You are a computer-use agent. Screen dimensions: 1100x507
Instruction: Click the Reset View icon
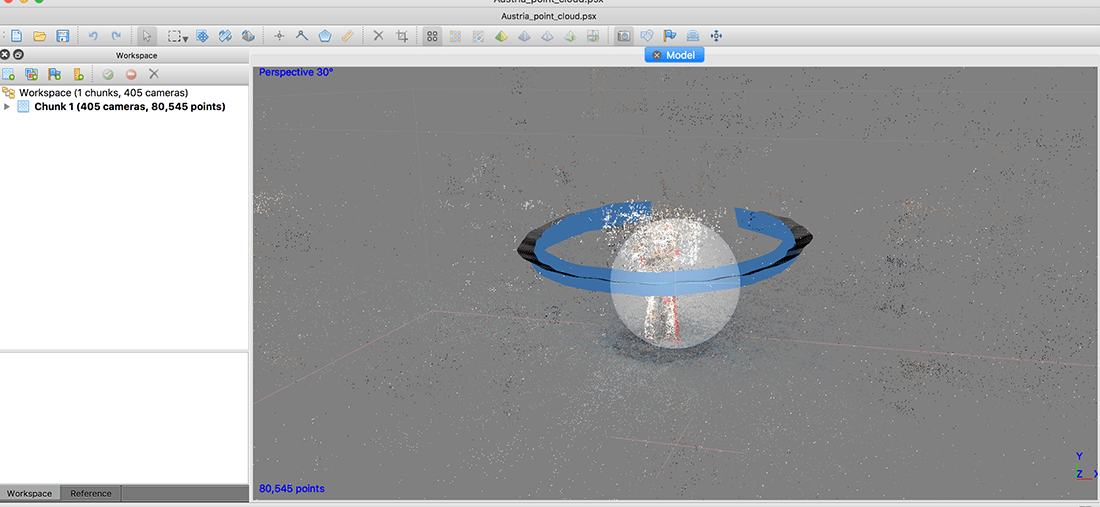pyautogui.click(x=716, y=36)
